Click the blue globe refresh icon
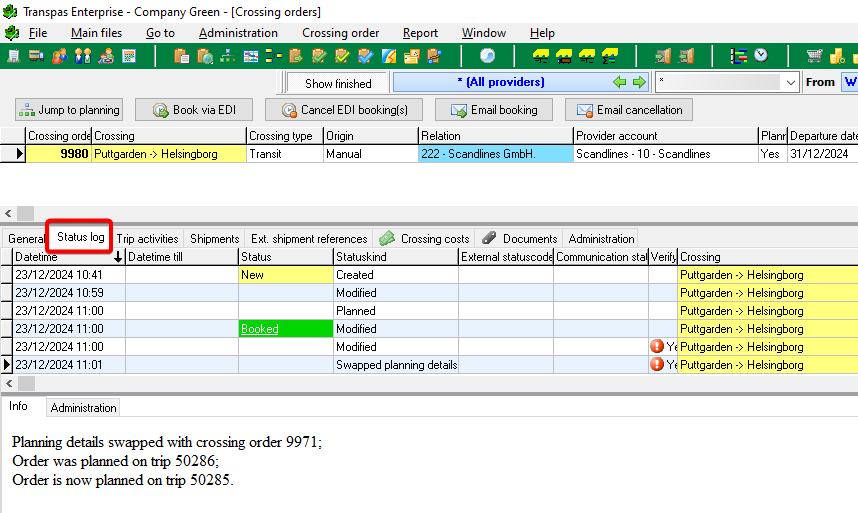Screen dimensions: 858x513 click(x=487, y=56)
